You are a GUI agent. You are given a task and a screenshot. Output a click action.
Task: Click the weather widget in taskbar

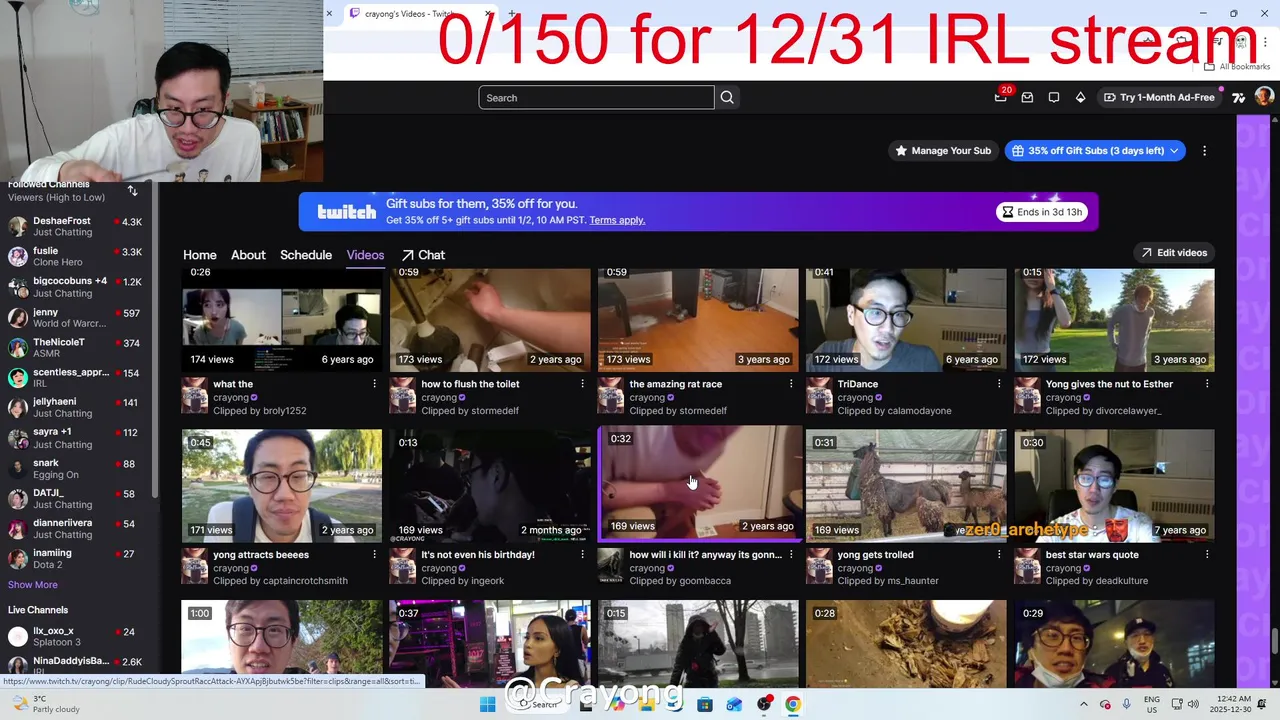(x=45, y=704)
